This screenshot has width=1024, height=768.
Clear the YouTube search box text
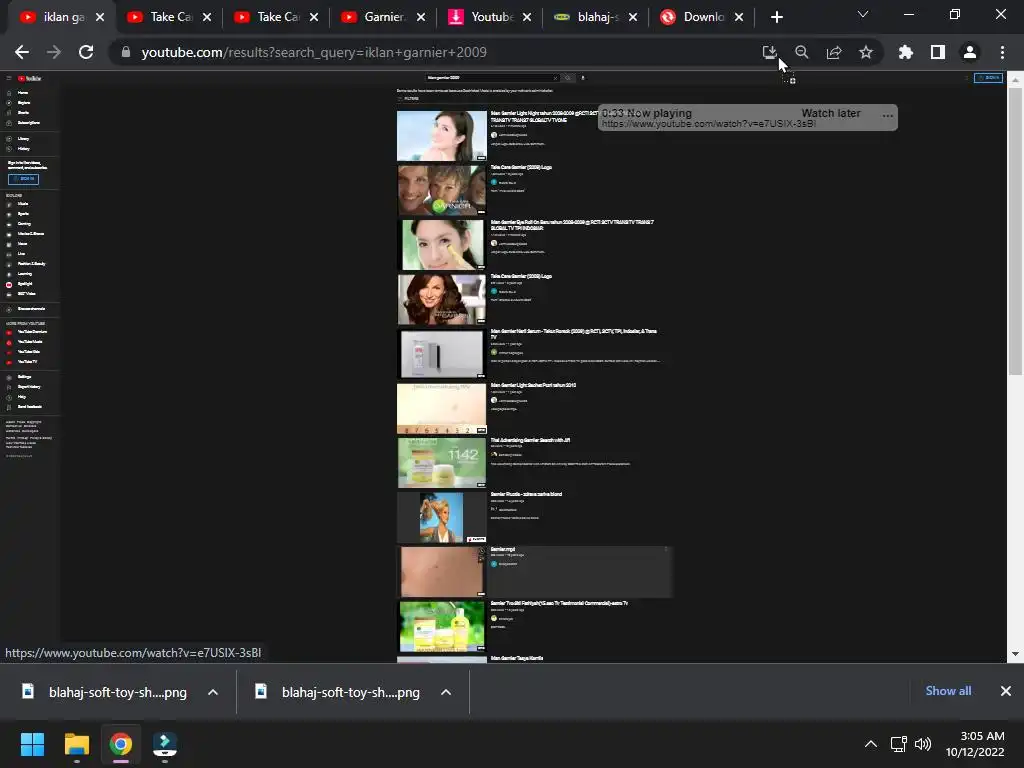[555, 78]
